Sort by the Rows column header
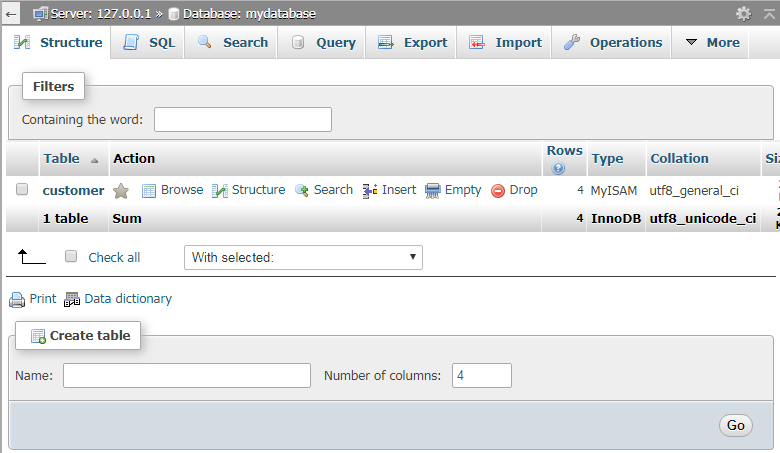Viewport: 780px width, 453px height. point(565,150)
